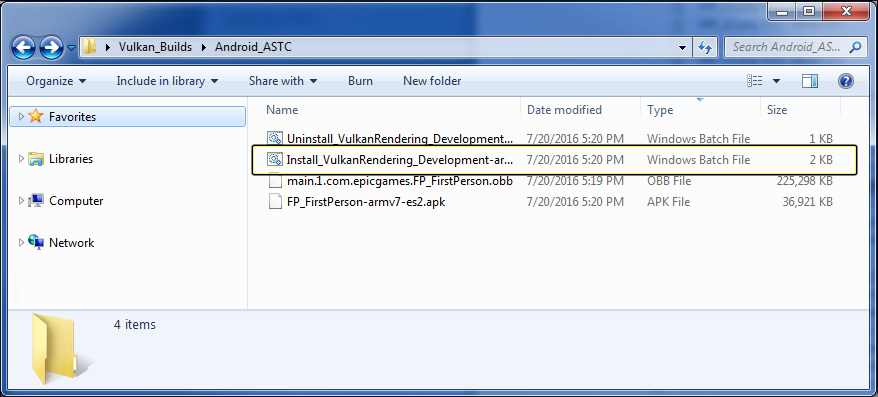Open the Organize menu
The width and height of the screenshot is (878, 397).
click(x=56, y=81)
